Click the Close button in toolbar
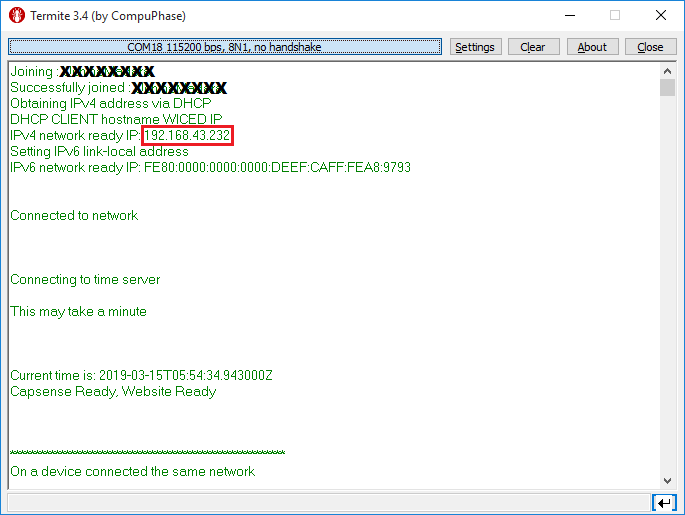 [650, 47]
